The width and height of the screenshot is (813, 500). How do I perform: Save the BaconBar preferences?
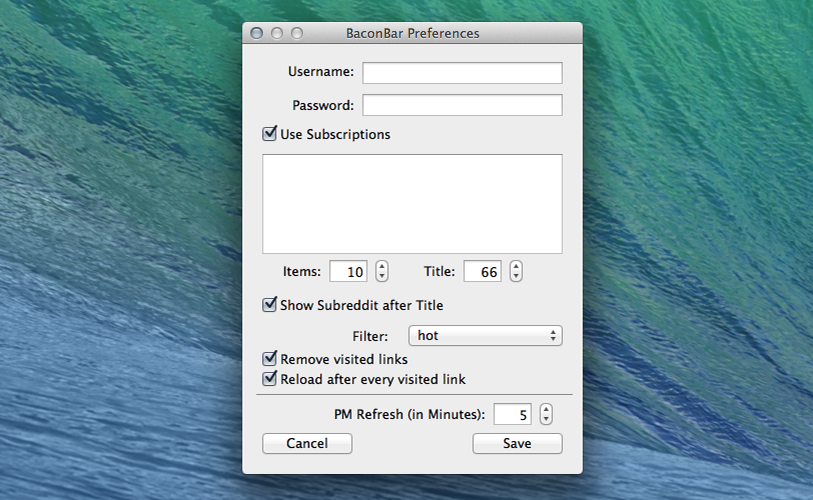(517, 443)
